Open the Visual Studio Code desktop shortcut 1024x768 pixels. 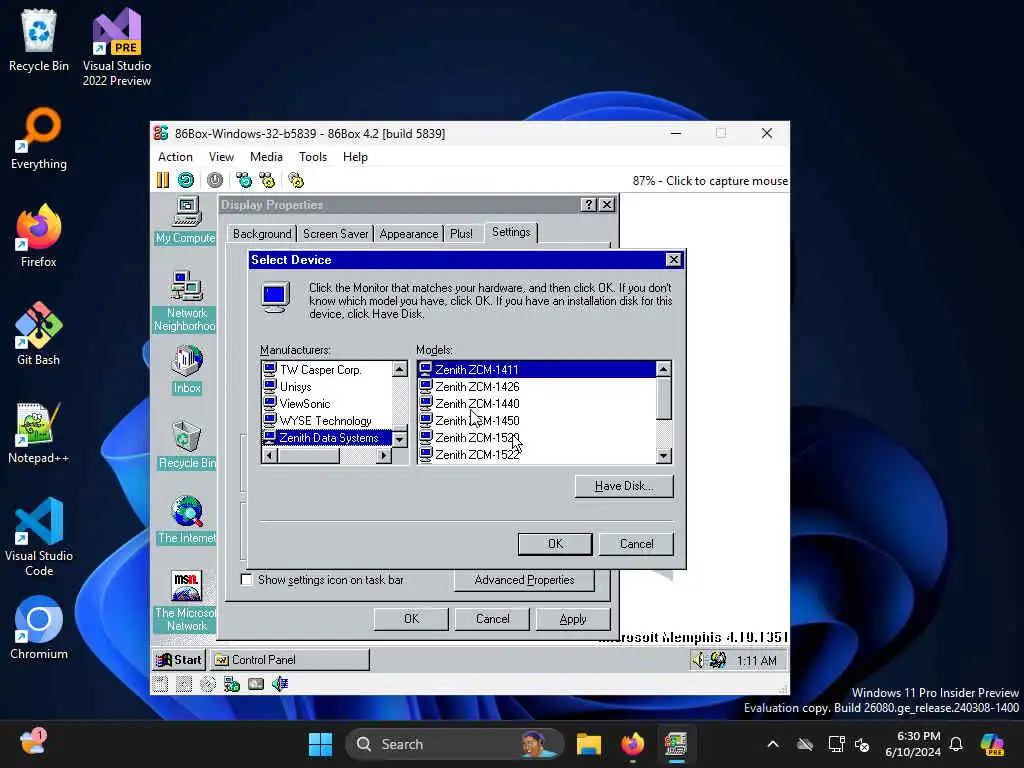point(39,537)
